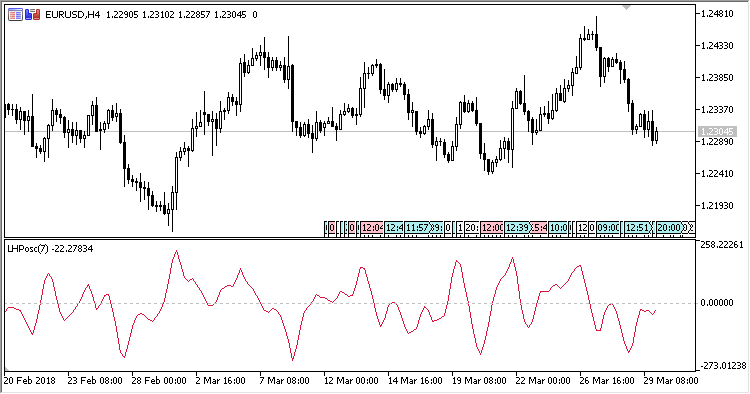Select the blue 09:00 event marker
The width and height of the screenshot is (750, 394).
[x=607, y=228]
